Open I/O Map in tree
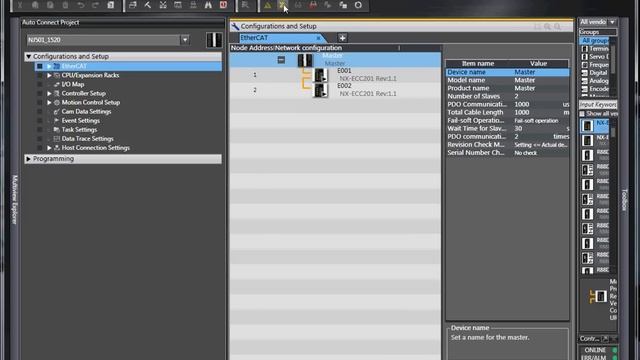The width and height of the screenshot is (640, 360). pyautogui.click(x=73, y=84)
